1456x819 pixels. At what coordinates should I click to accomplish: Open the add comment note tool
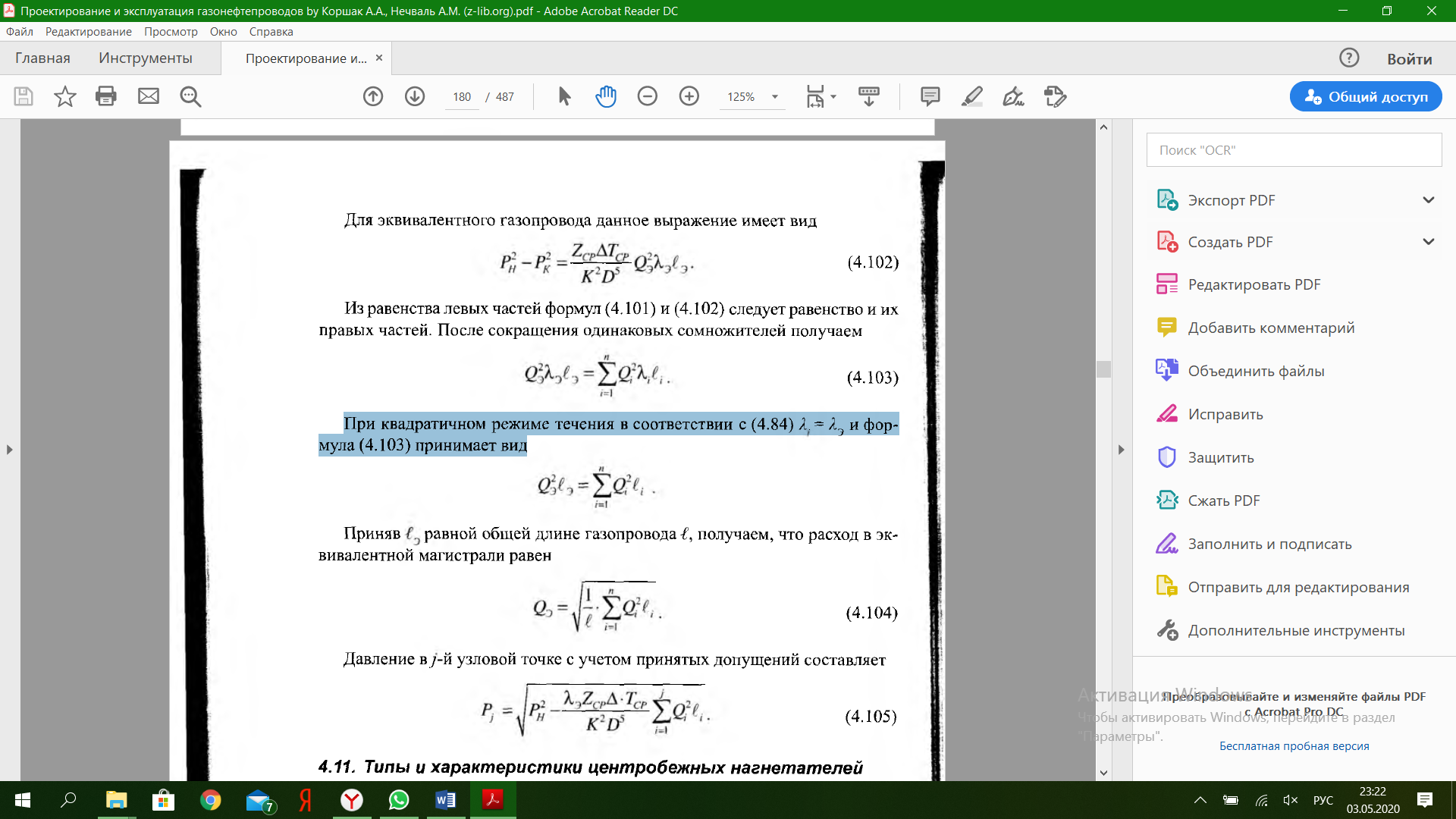[930, 96]
